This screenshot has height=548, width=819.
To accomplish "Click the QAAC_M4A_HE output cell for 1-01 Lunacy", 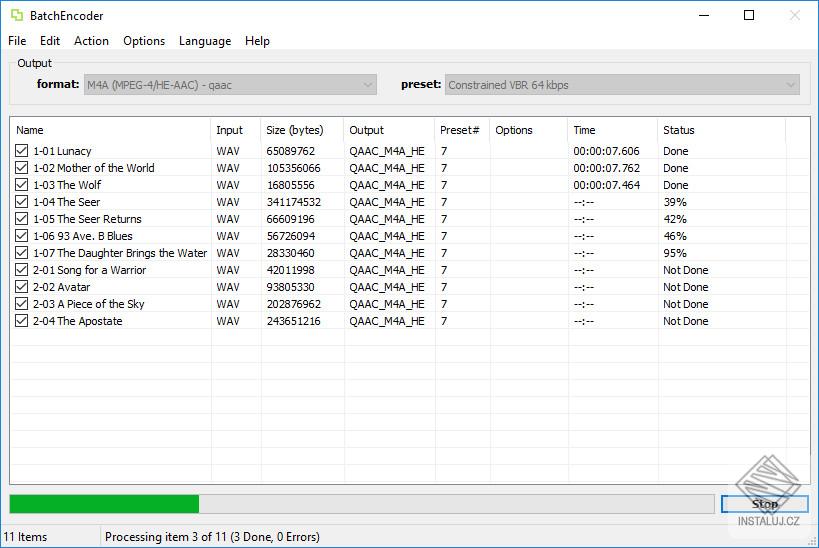I will coord(387,151).
